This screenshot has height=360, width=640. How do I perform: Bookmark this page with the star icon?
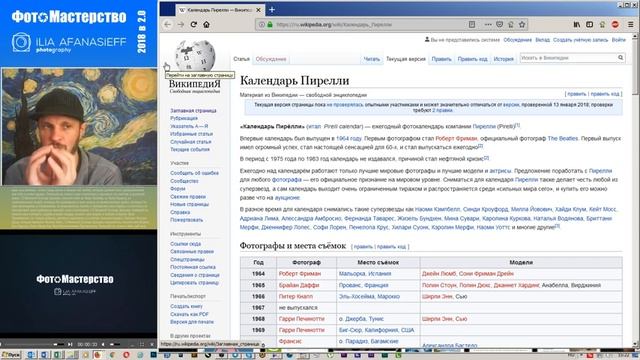pyautogui.click(x=522, y=24)
